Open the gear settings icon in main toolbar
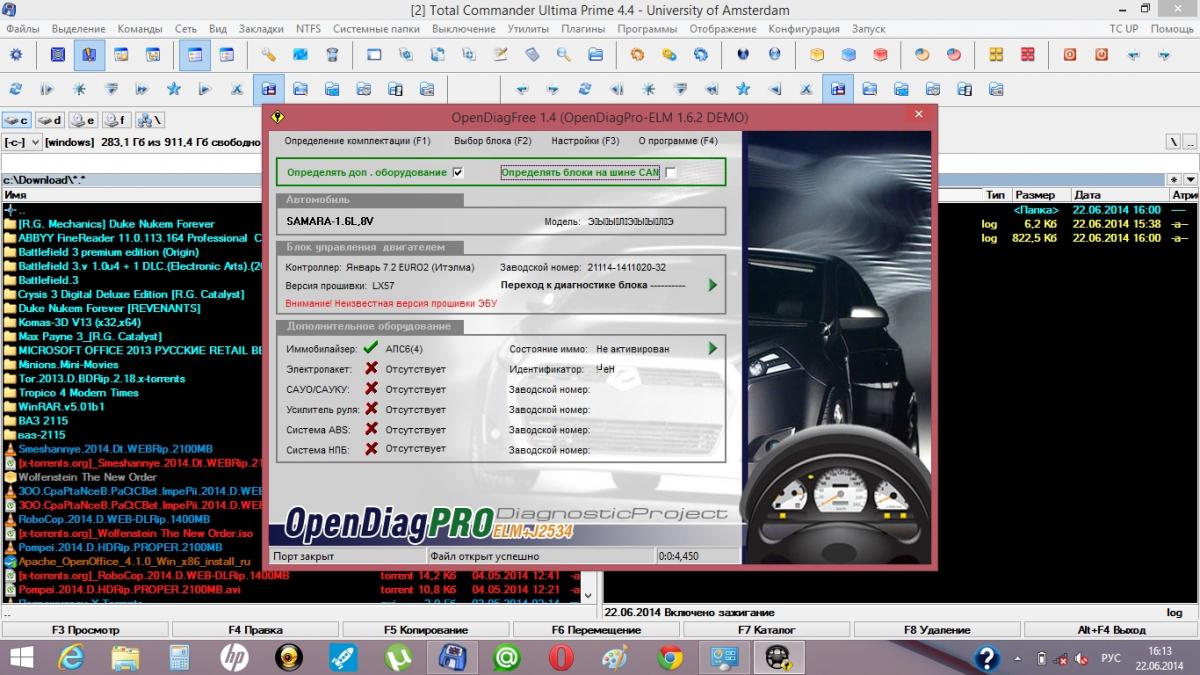This screenshot has height=675, width=1200. pyautogui.click(x=16, y=55)
